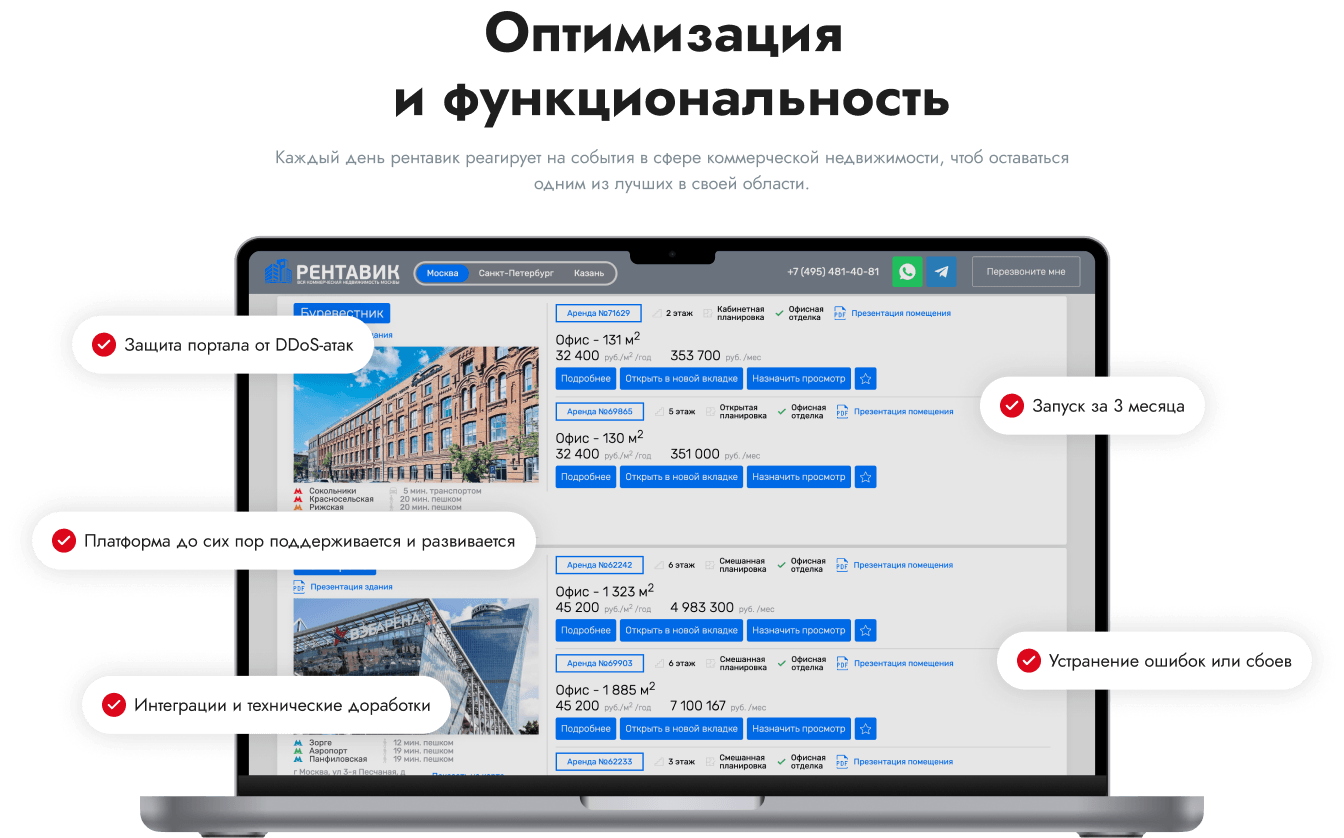Viewport: 1344px width, 838px height.
Task: Open the ВЭБ Арена building photo
Action: [x=416, y=666]
